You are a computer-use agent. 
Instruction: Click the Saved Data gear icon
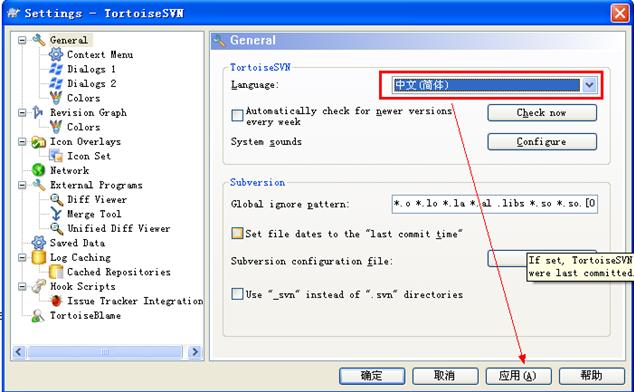38,243
